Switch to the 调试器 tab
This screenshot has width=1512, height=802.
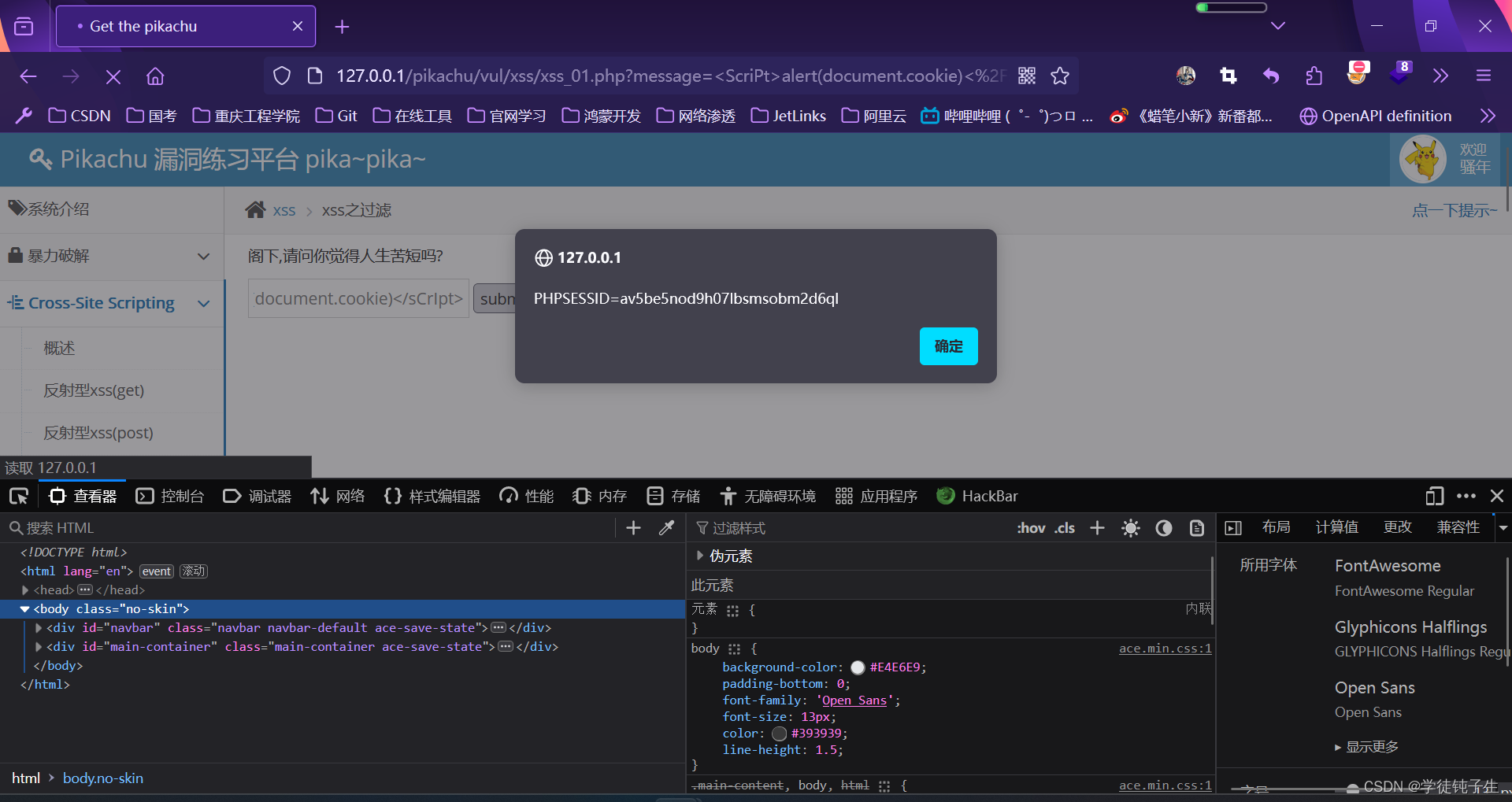coord(258,496)
